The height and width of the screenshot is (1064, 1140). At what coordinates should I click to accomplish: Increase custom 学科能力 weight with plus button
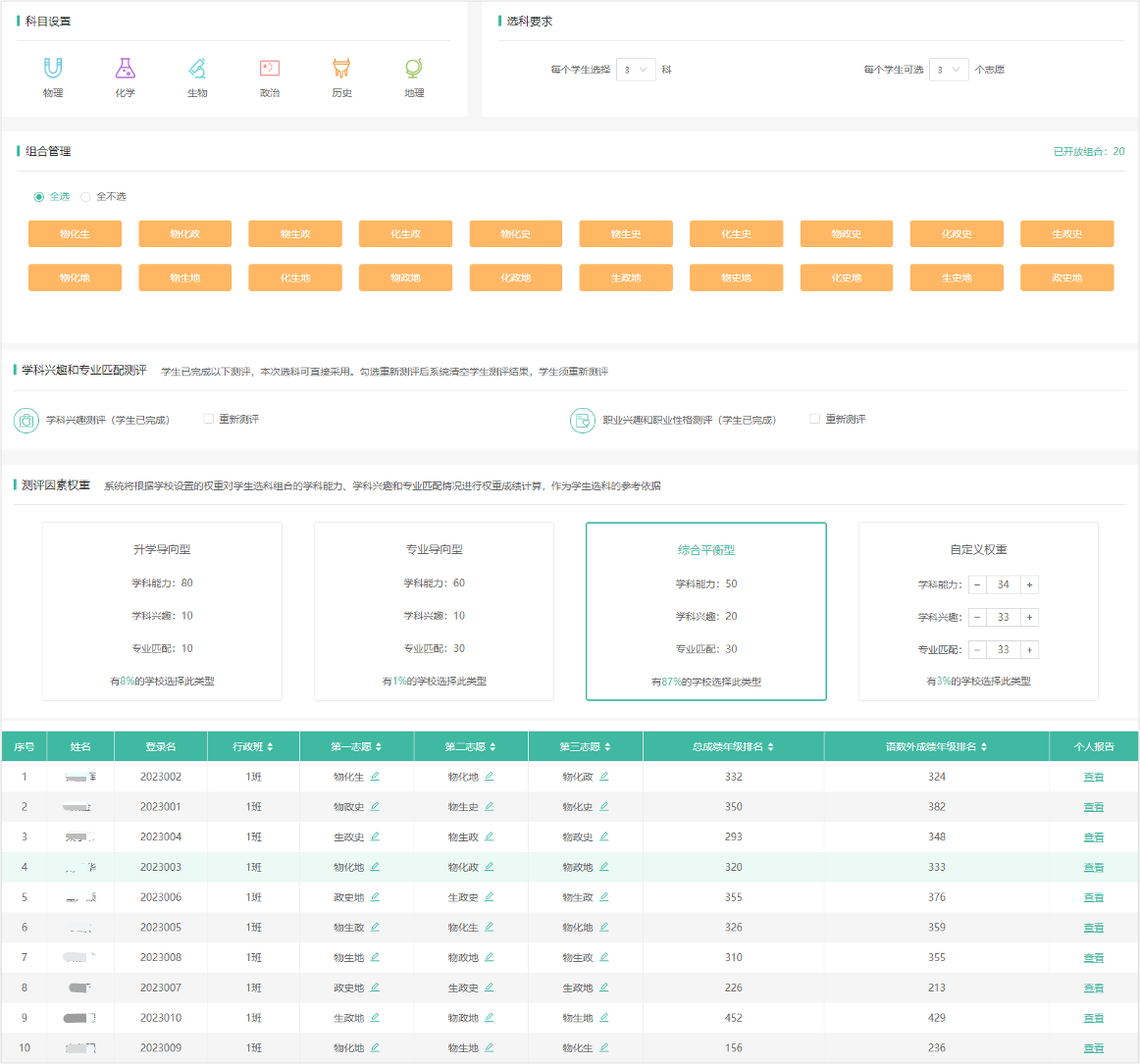coord(1029,584)
